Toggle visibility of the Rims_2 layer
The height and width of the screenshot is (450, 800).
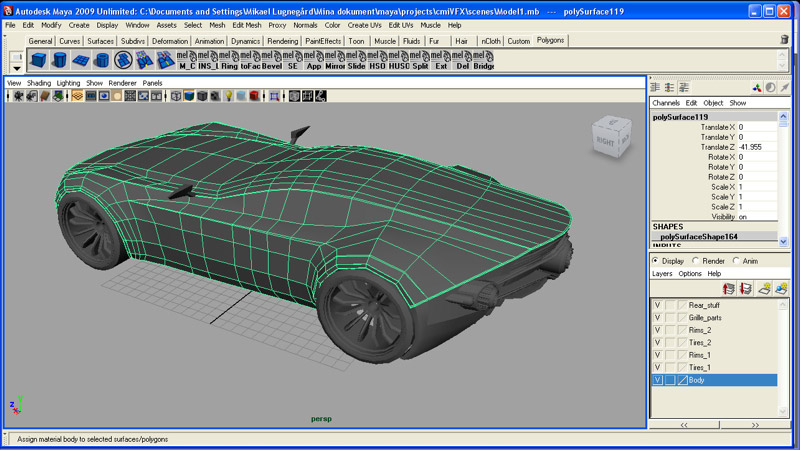[x=658, y=330]
